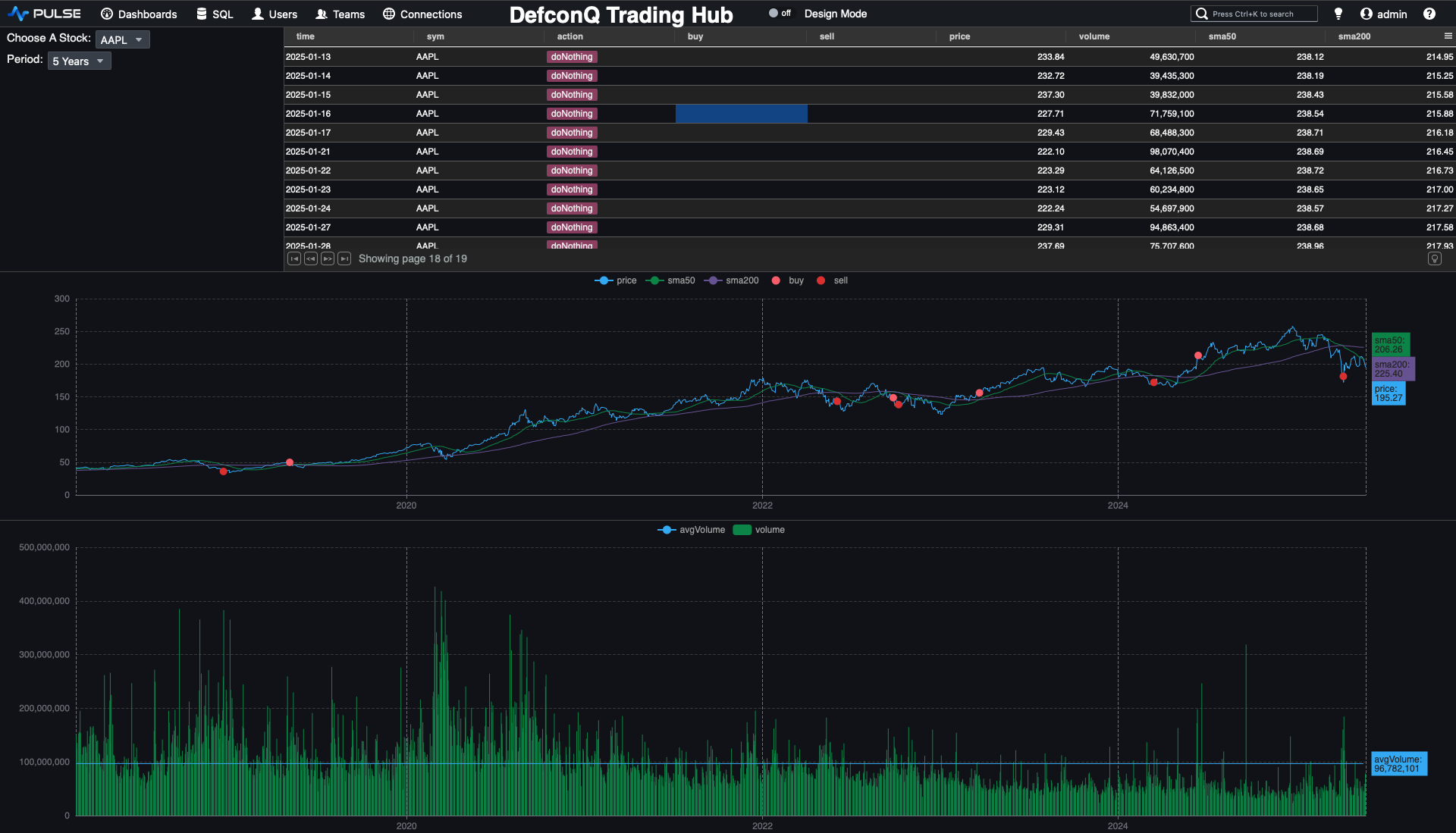Go to the next page of results
This screenshot has height=833, width=1456.
[328, 258]
